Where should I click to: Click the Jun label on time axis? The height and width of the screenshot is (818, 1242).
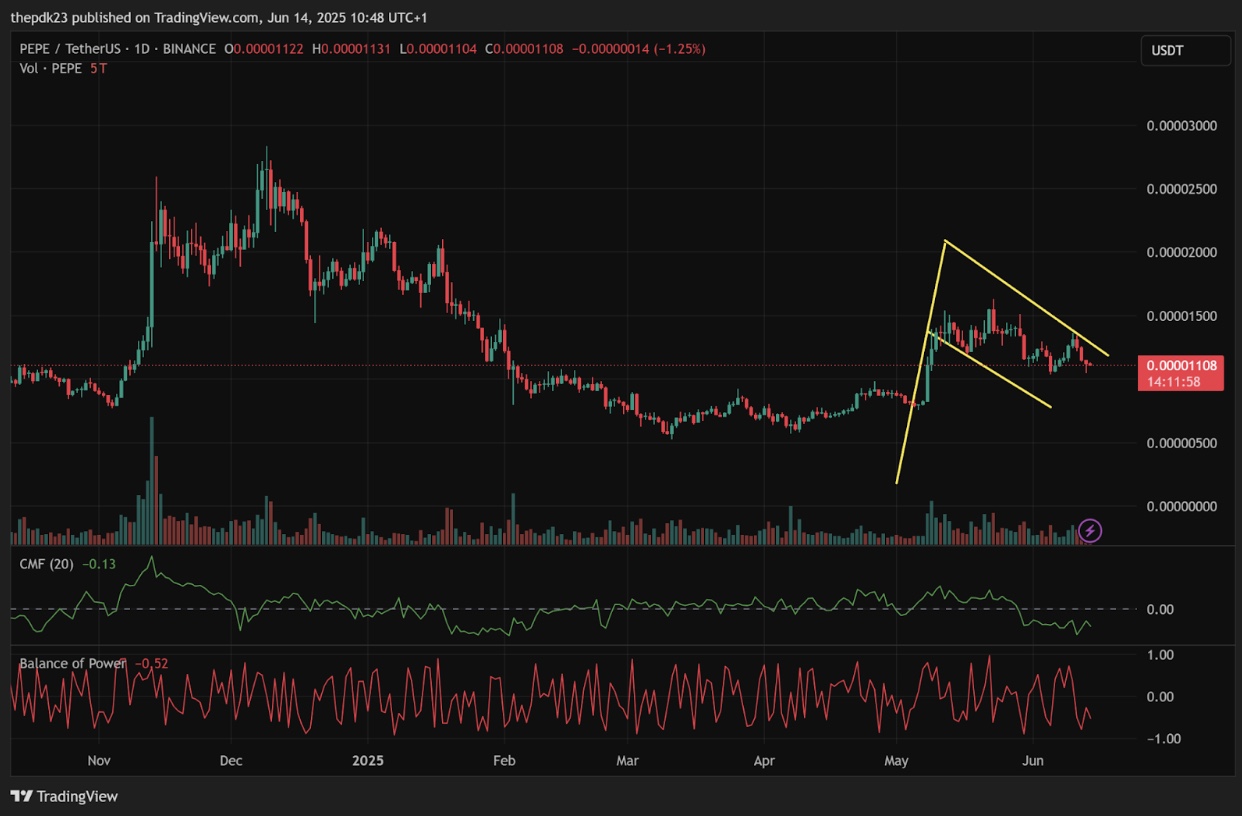pyautogui.click(x=1033, y=760)
